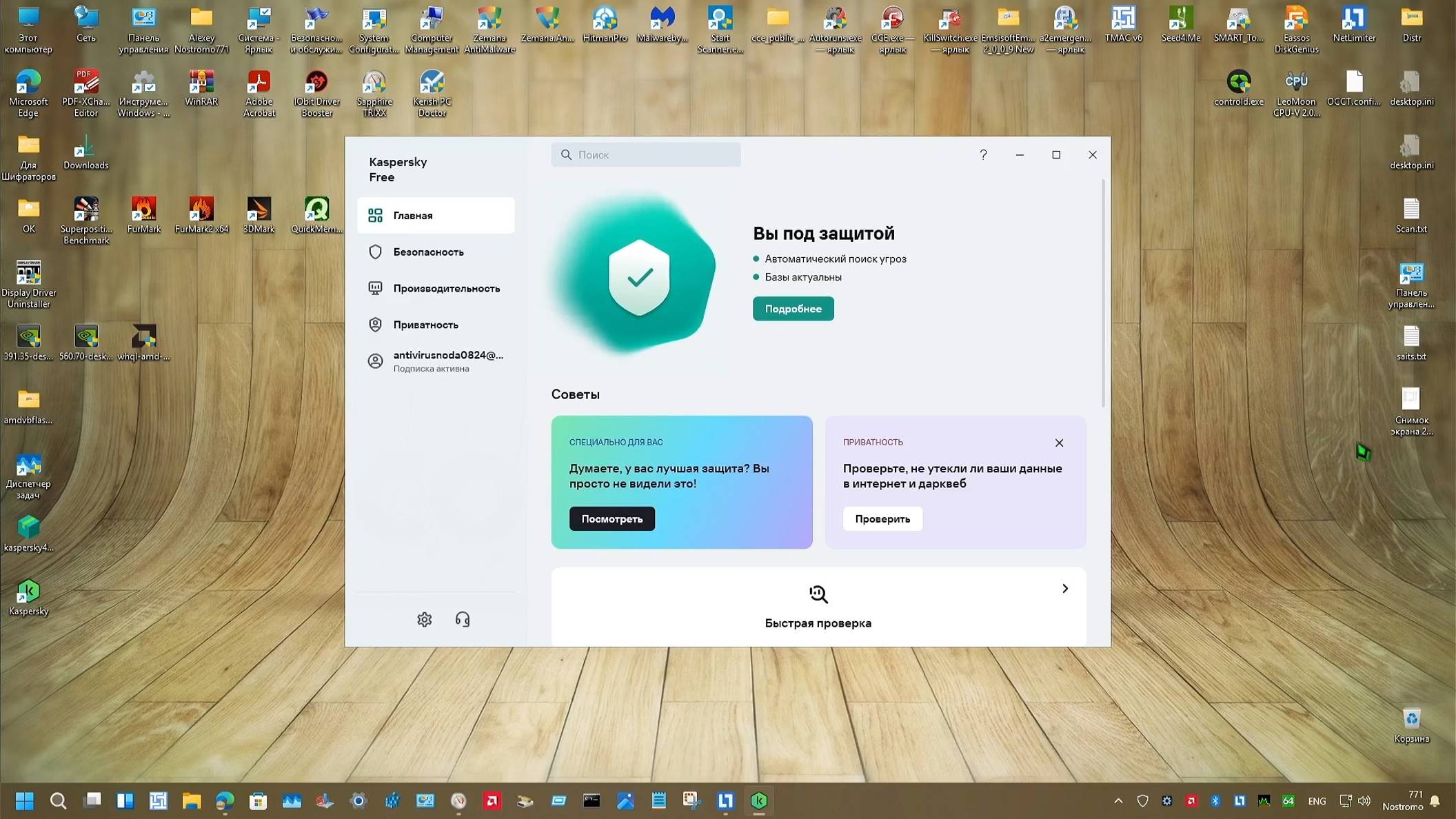Show hidden system tray icons
The width and height of the screenshot is (1456, 819).
(1118, 800)
